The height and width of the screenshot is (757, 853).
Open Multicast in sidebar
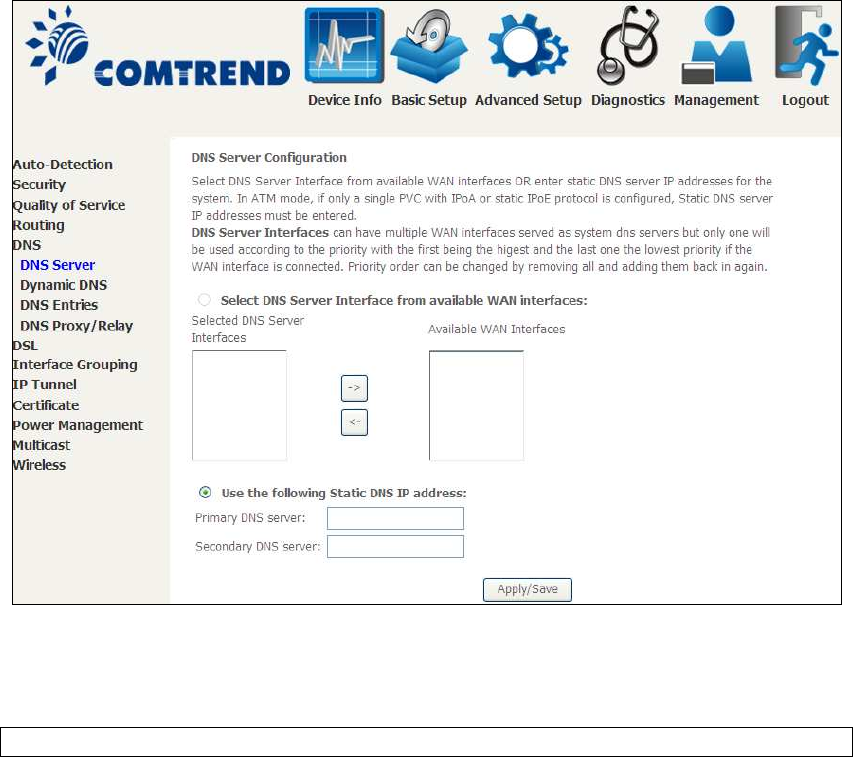pyautogui.click(x=41, y=445)
